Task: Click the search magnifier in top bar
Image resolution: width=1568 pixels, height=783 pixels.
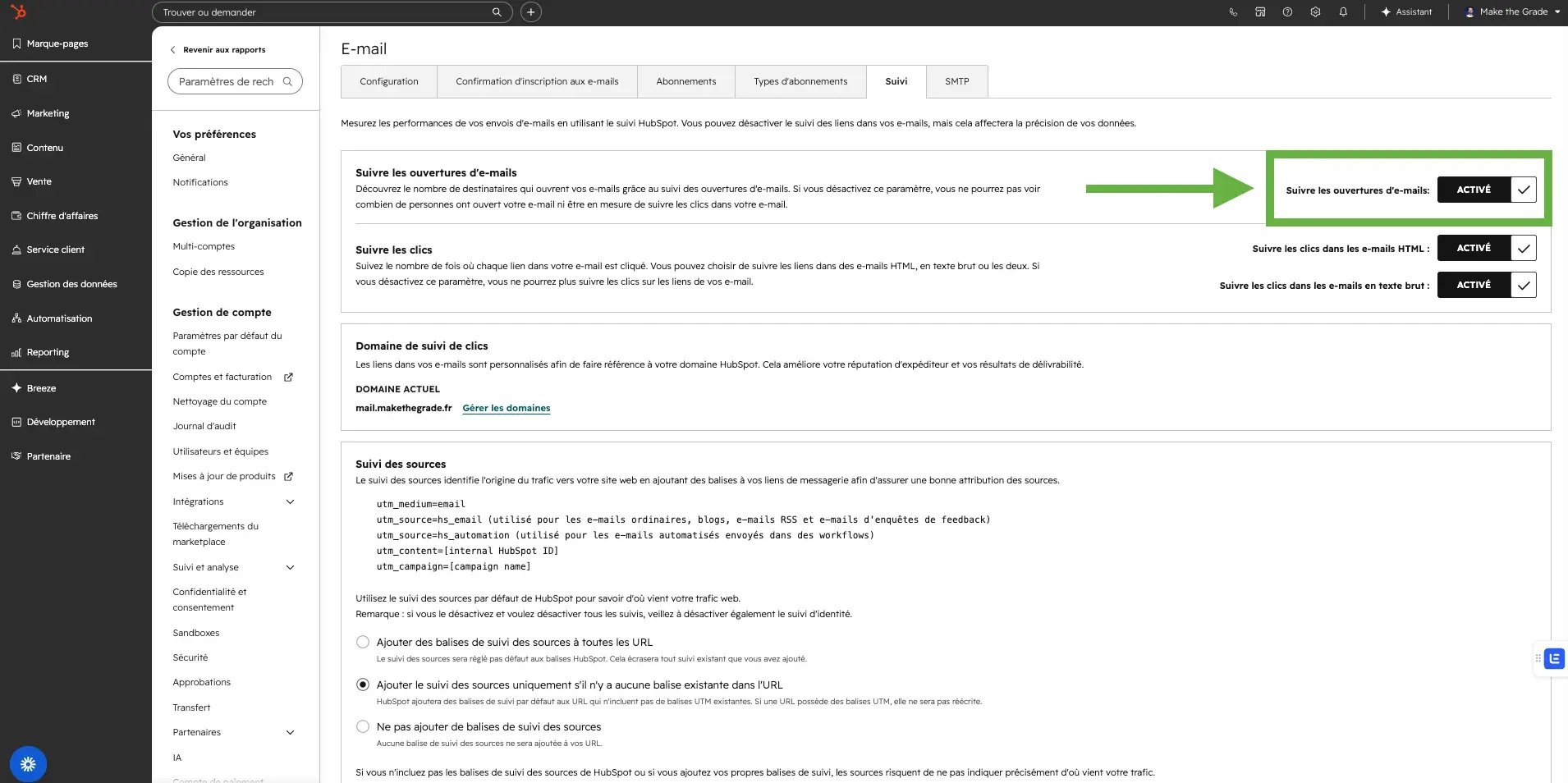Action: 497,12
